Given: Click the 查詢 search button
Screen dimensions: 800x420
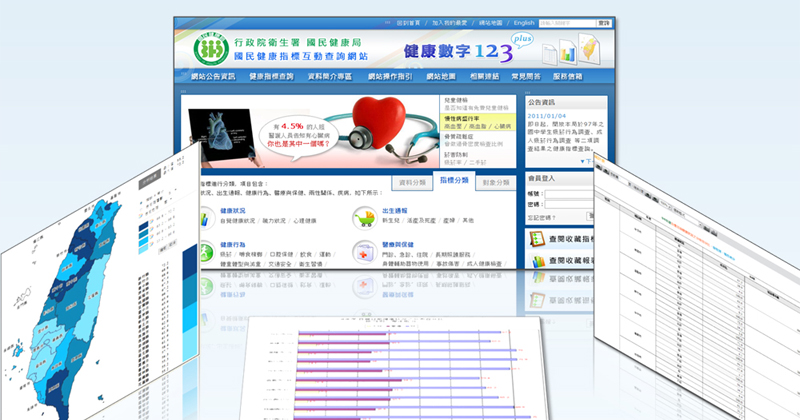Looking at the screenshot, I should 604,23.
